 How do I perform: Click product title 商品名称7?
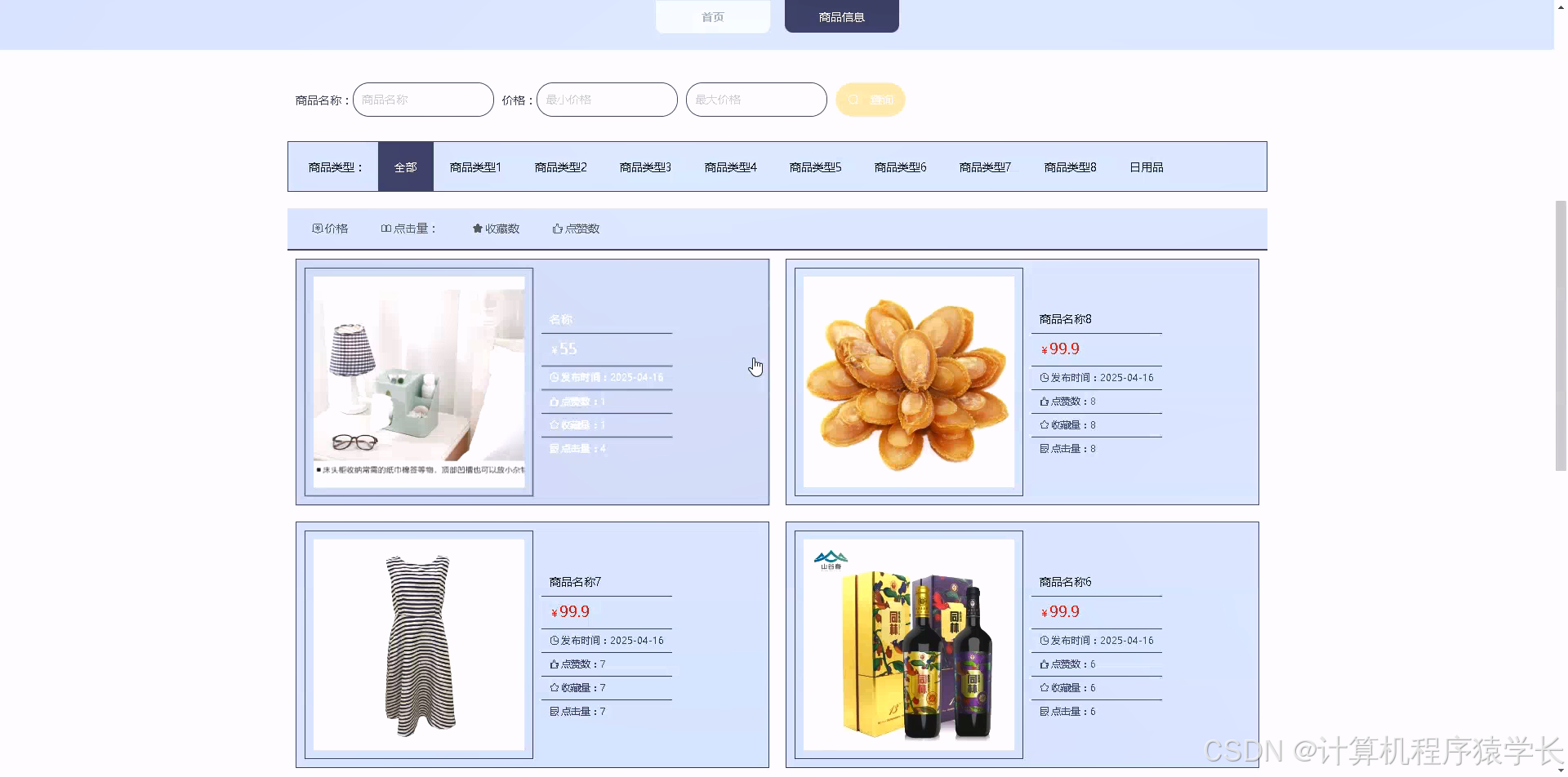(x=575, y=582)
